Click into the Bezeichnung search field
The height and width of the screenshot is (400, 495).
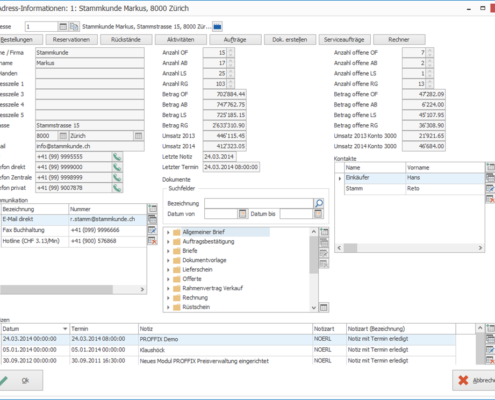click(x=259, y=203)
